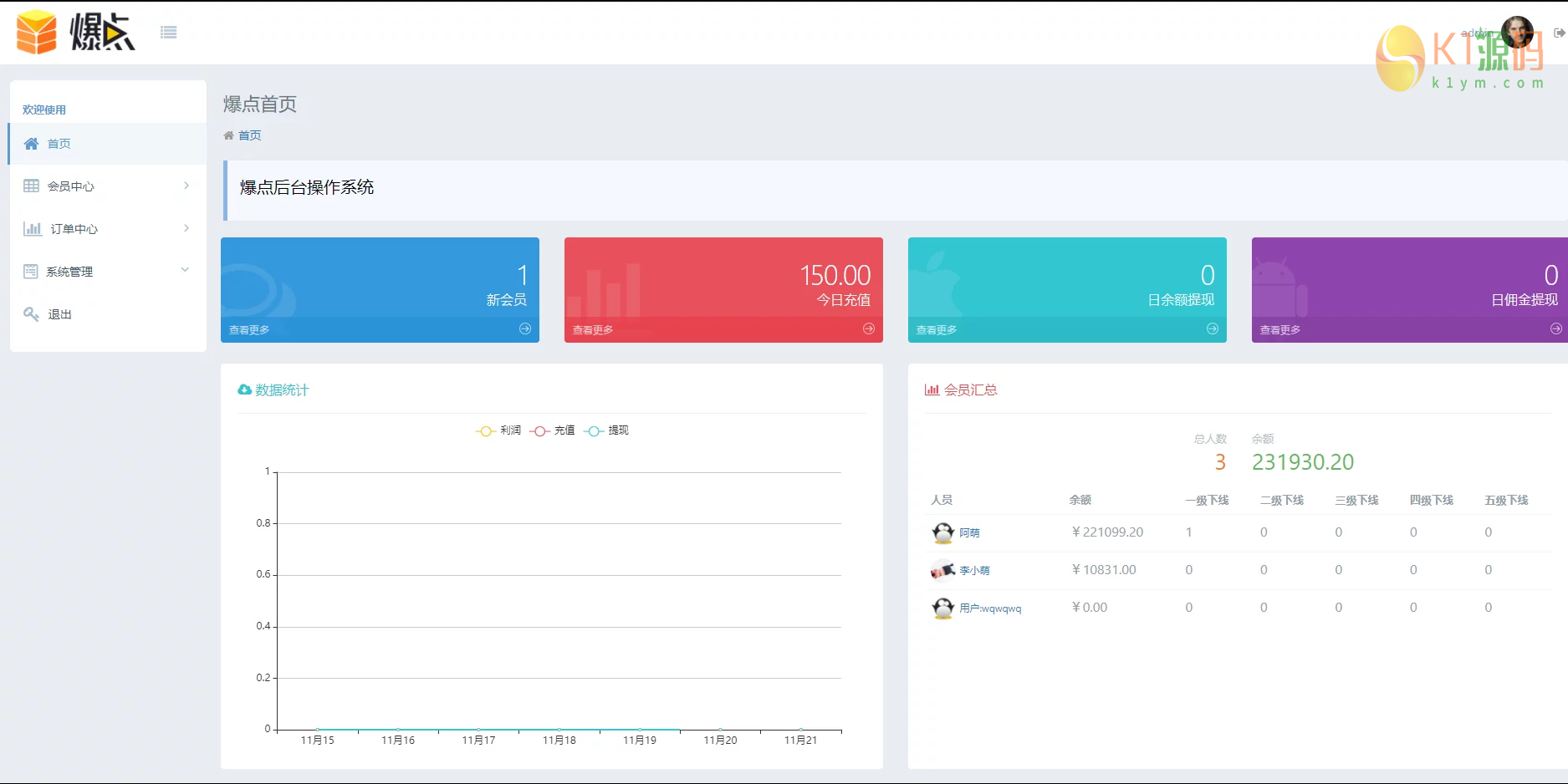Open 订单中心 via its bar-chart icon
1568x784 pixels.
[31, 228]
